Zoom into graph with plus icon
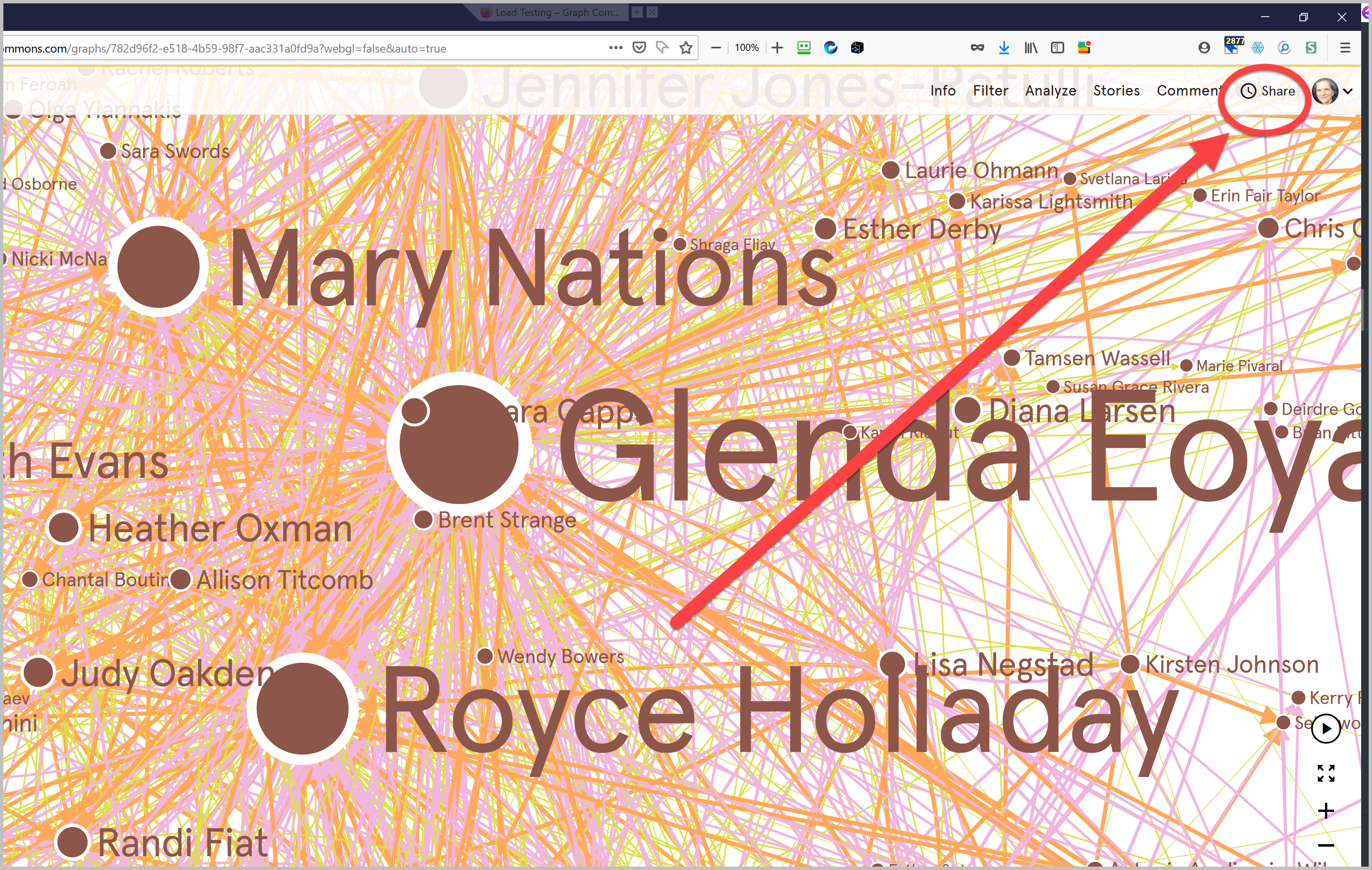Screen dimensions: 1372x870 click(x=1326, y=810)
